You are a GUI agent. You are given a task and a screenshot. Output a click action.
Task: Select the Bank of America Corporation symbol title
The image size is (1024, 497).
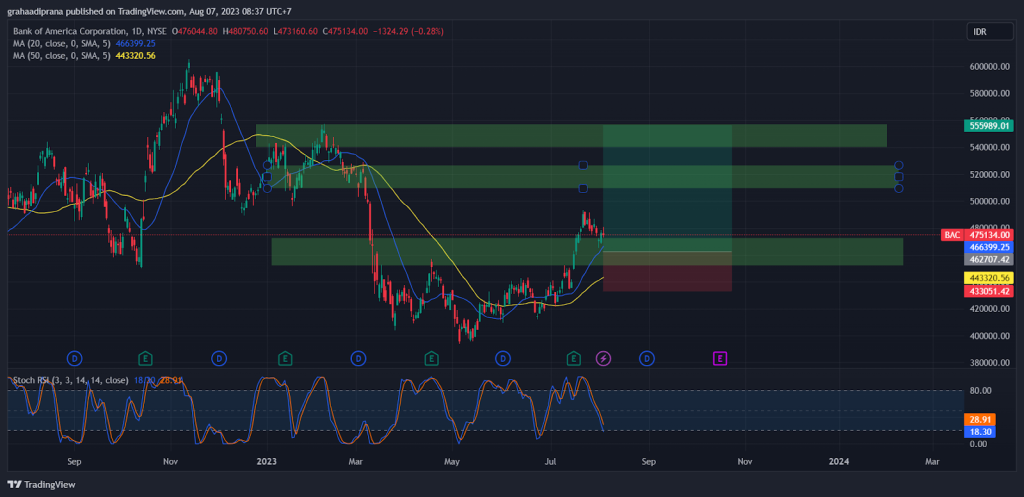tap(90, 31)
